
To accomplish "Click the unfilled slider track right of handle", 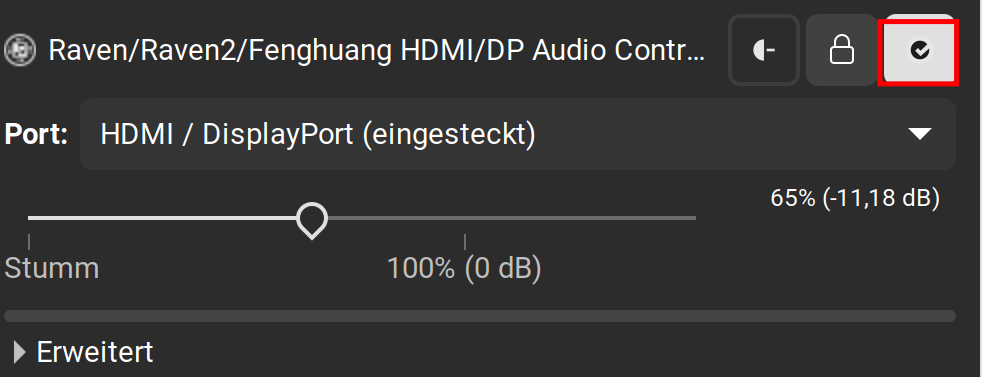I will click(512, 218).
